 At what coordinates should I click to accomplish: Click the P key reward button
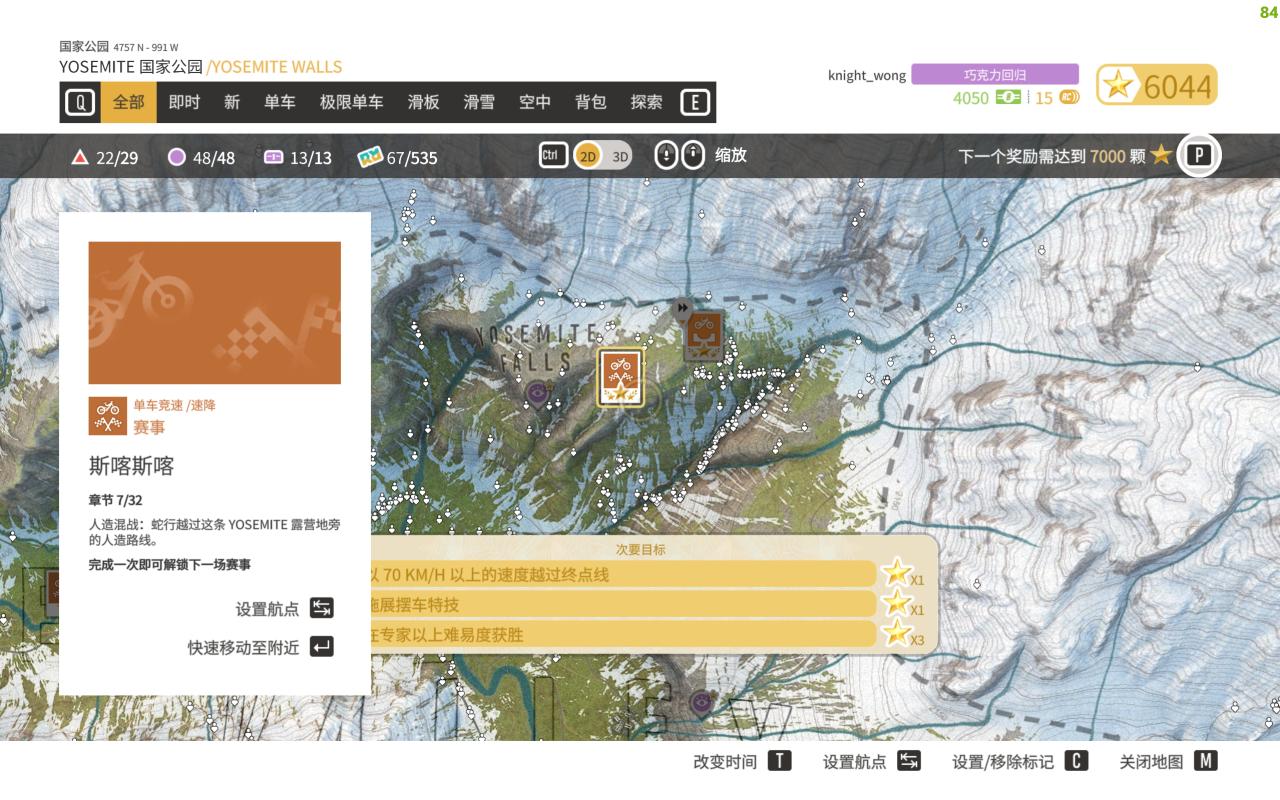tap(1198, 155)
